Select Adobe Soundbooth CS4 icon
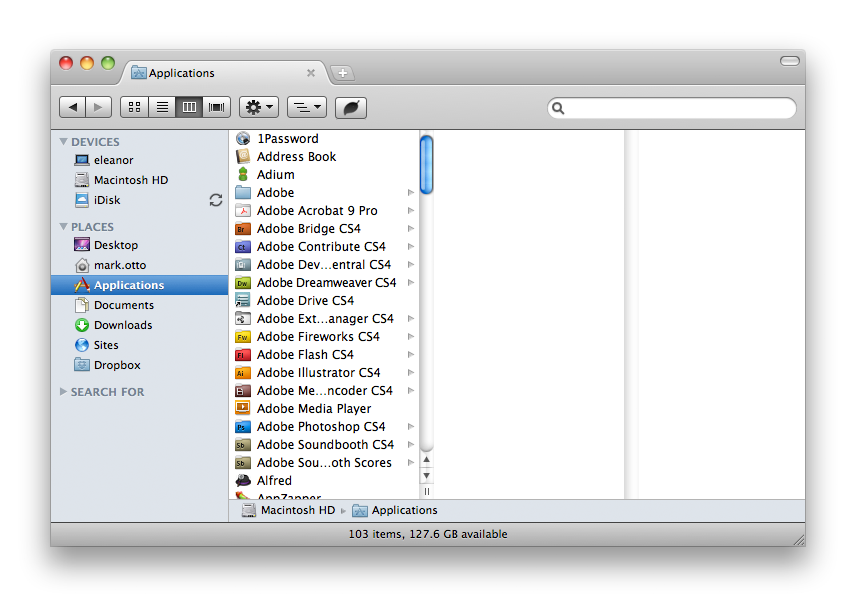This screenshot has height=597, width=856. 243,445
